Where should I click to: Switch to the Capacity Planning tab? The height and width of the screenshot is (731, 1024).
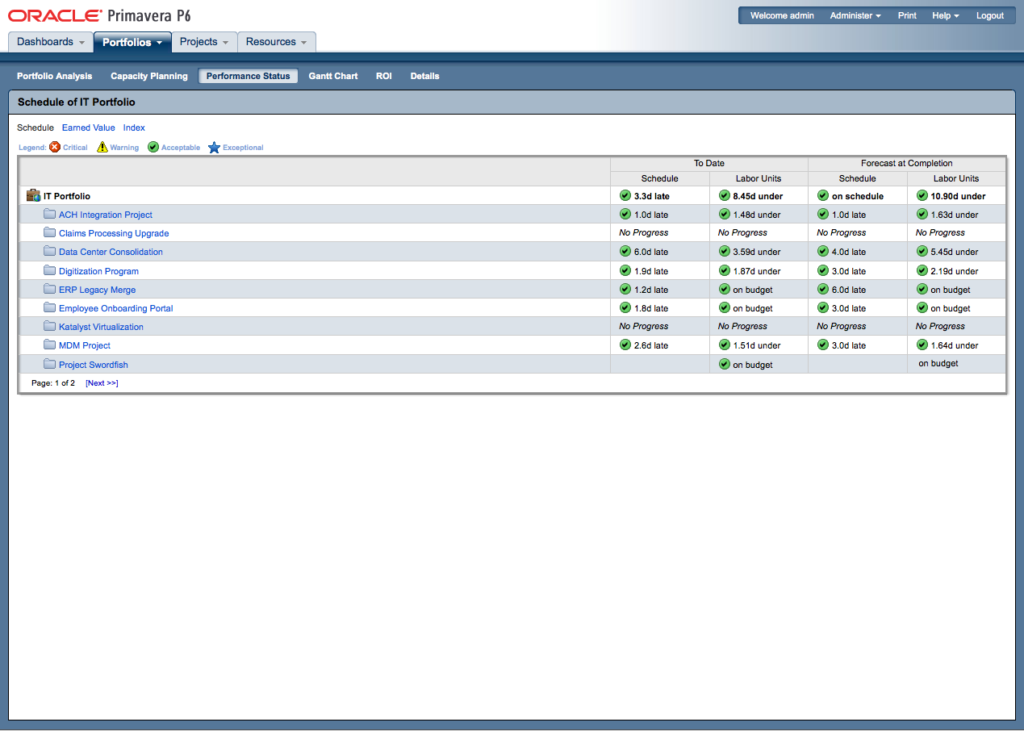148,75
